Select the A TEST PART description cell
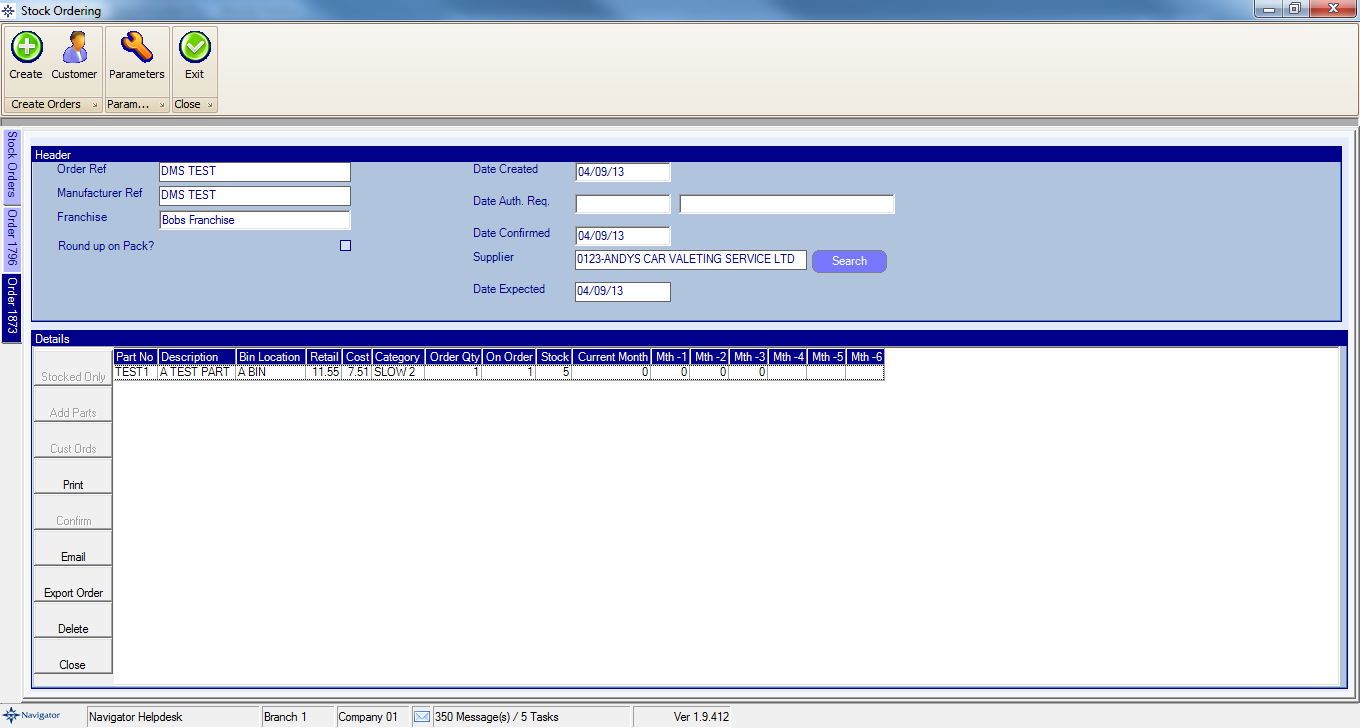The height and width of the screenshot is (728, 1360). [197, 372]
